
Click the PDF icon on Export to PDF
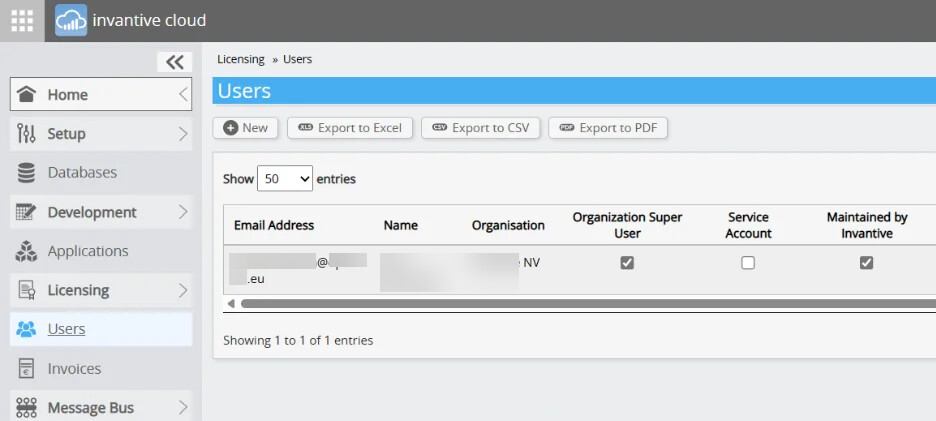click(567, 127)
